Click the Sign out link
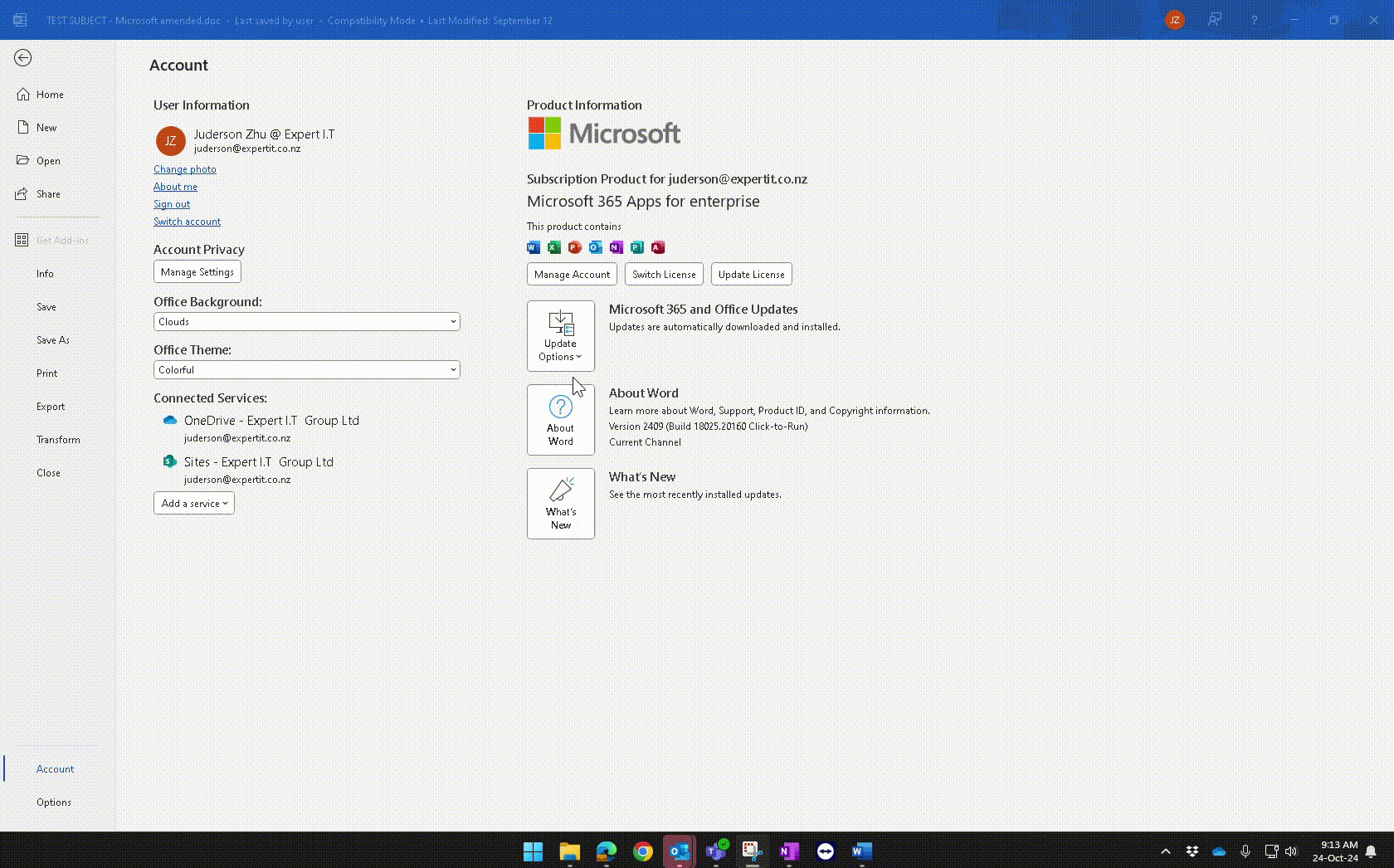Screen dimensions: 1394x868 click(x=172, y=204)
